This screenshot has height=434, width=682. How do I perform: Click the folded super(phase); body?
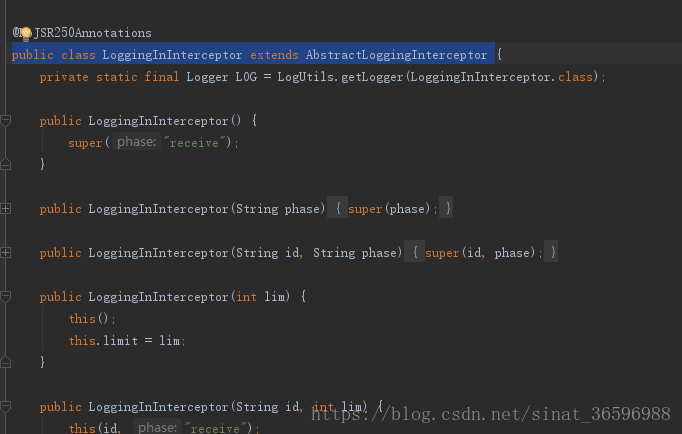click(x=389, y=209)
